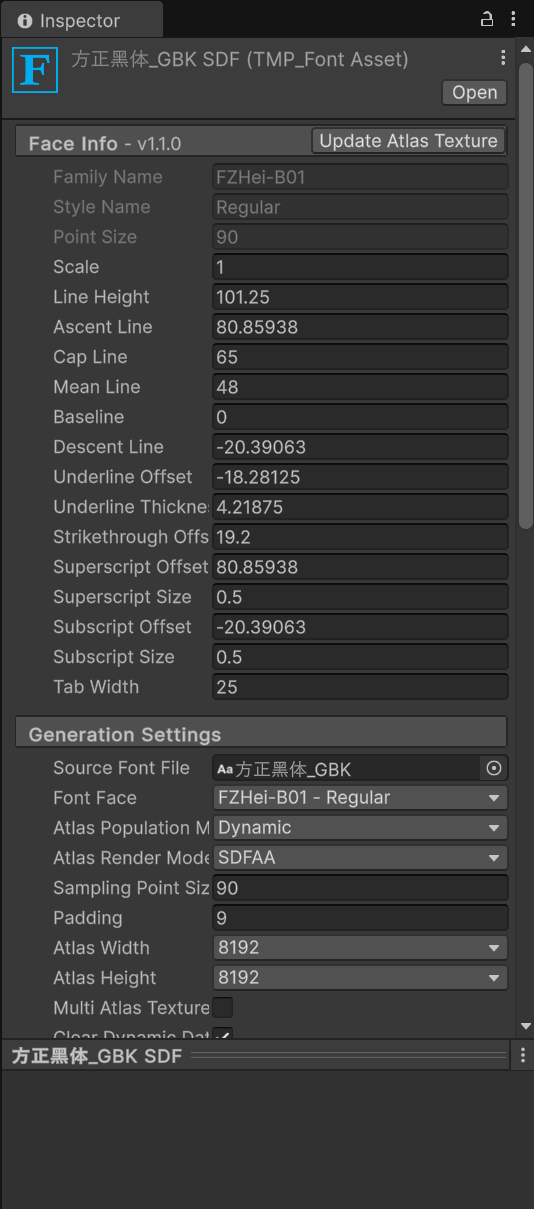This screenshot has height=1209, width=534.
Task: Open the Atlas Width dropdown
Action: click(361, 948)
